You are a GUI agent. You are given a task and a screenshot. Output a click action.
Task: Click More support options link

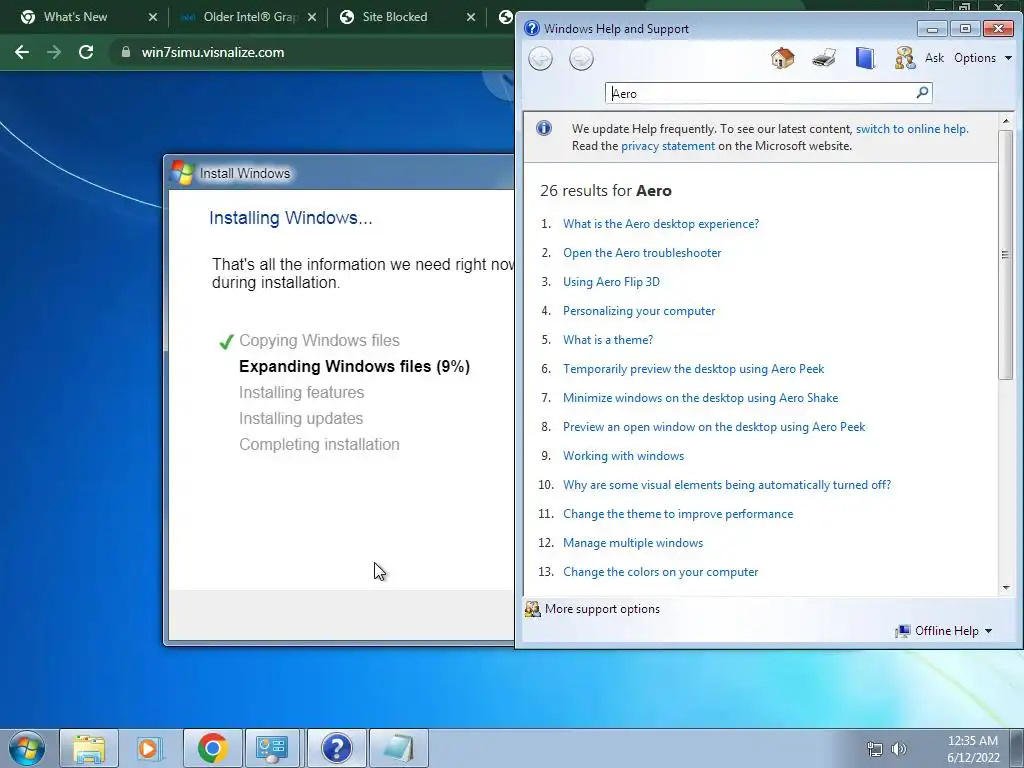[602, 609]
